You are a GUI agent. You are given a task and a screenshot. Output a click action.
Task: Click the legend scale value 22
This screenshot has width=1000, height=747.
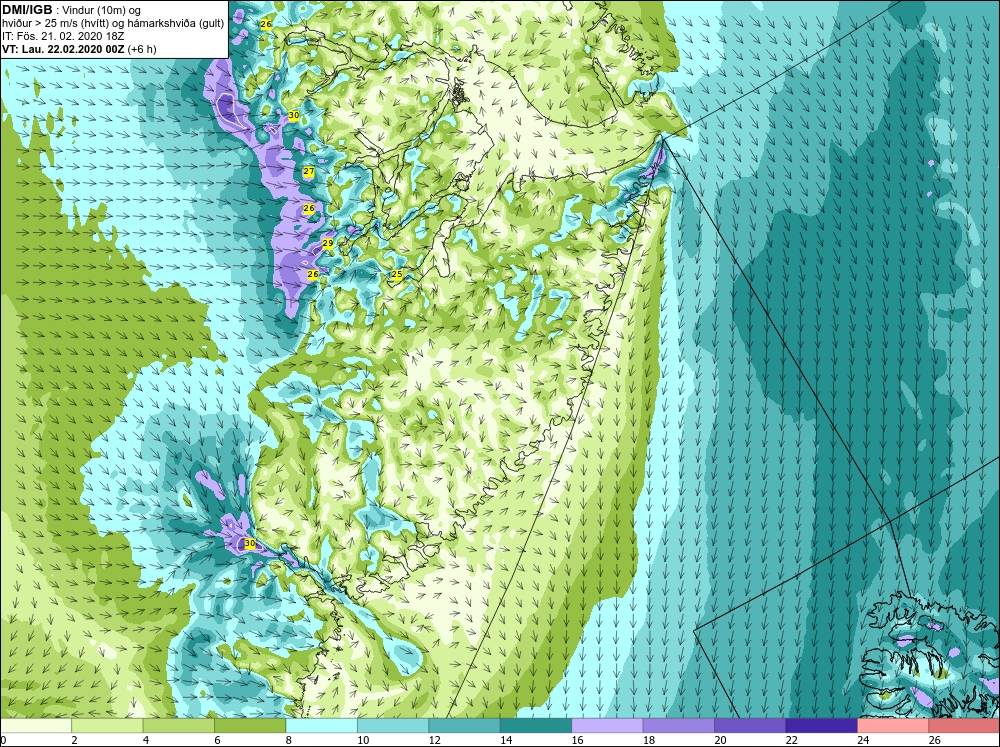(791, 740)
